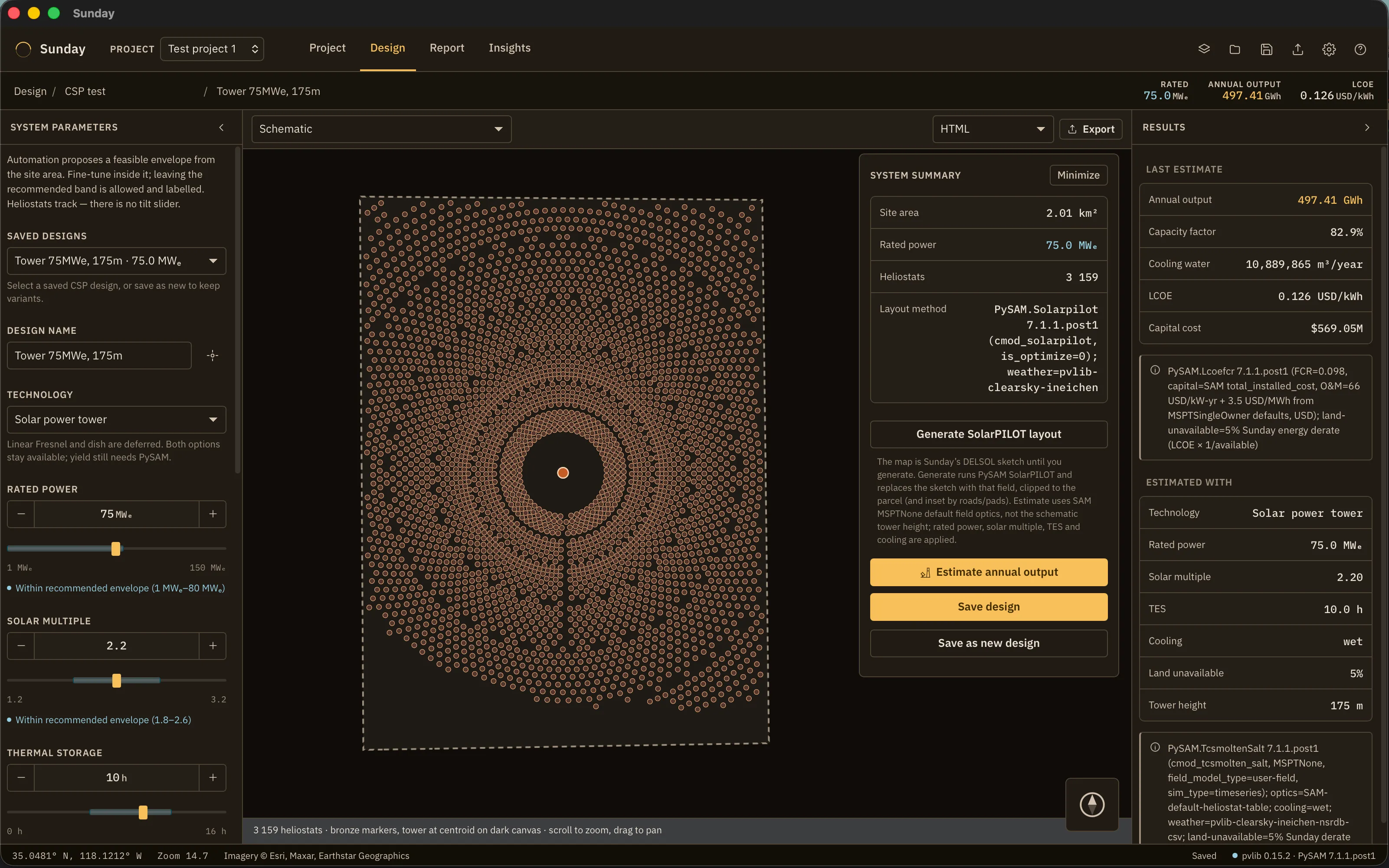The height and width of the screenshot is (868, 1389).
Task: Open the layers icon in top toolbar
Action: [1203, 49]
